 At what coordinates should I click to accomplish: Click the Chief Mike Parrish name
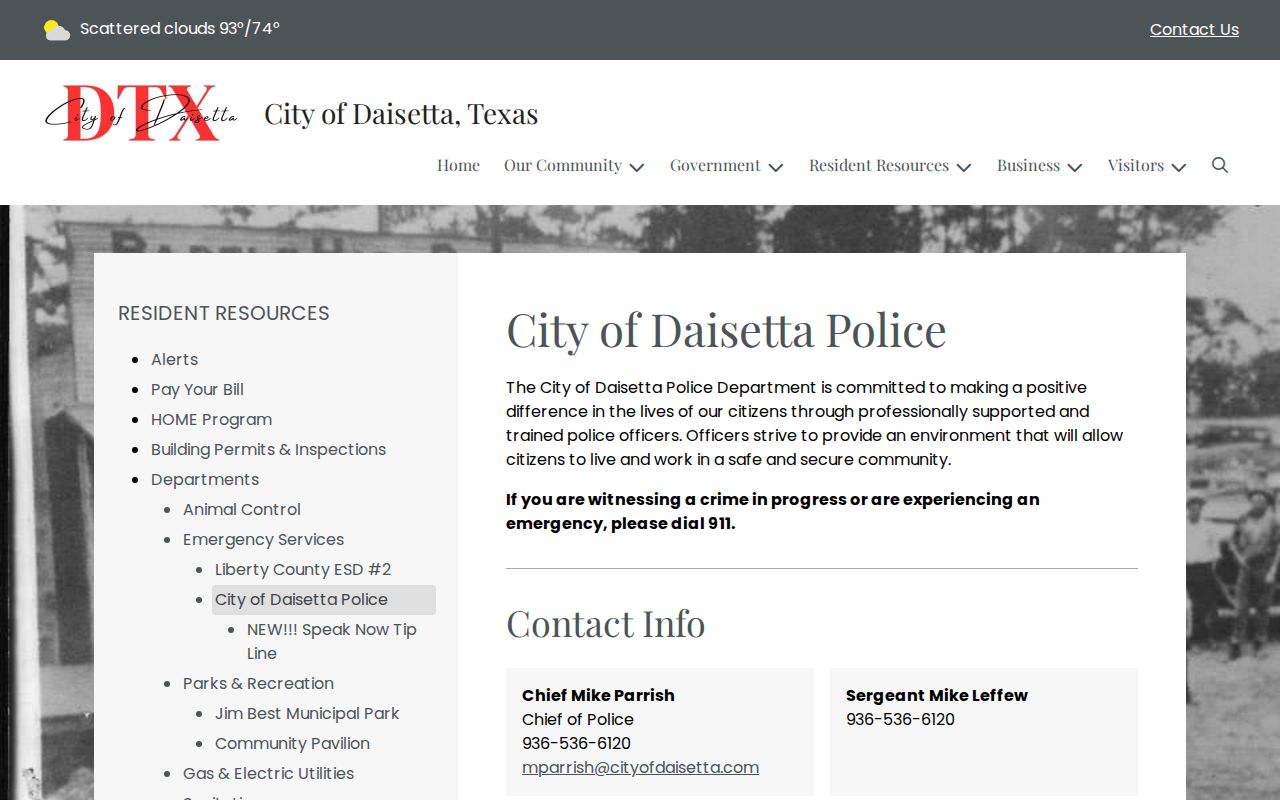(x=598, y=695)
